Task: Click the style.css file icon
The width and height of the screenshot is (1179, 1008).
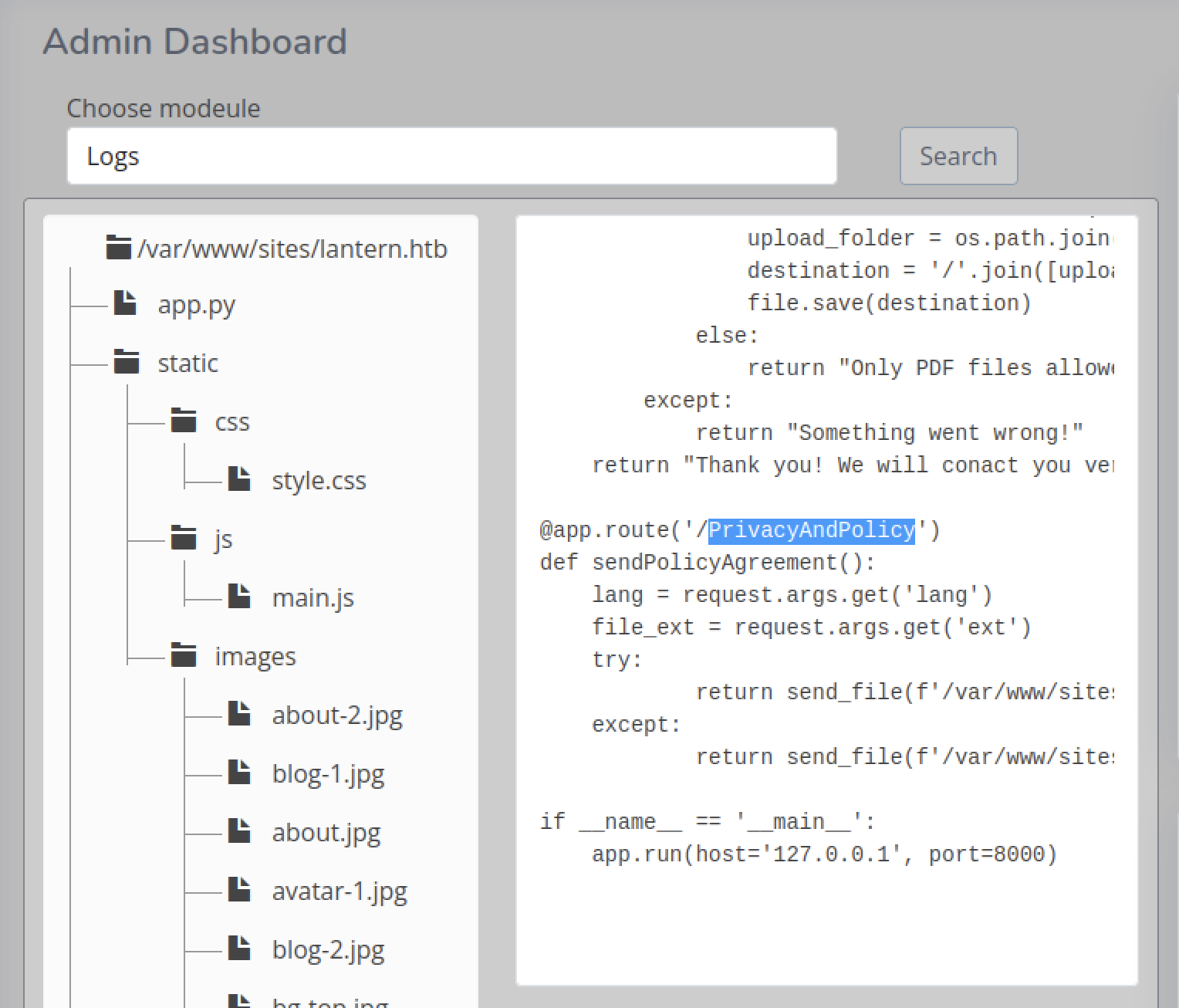Action: click(239, 479)
